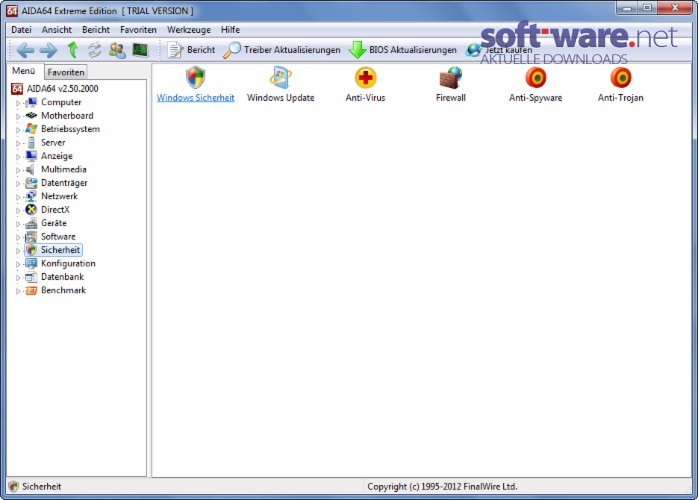Expand the Betriebssystem tree node
Screen dimensions: 698x500
coord(18,130)
